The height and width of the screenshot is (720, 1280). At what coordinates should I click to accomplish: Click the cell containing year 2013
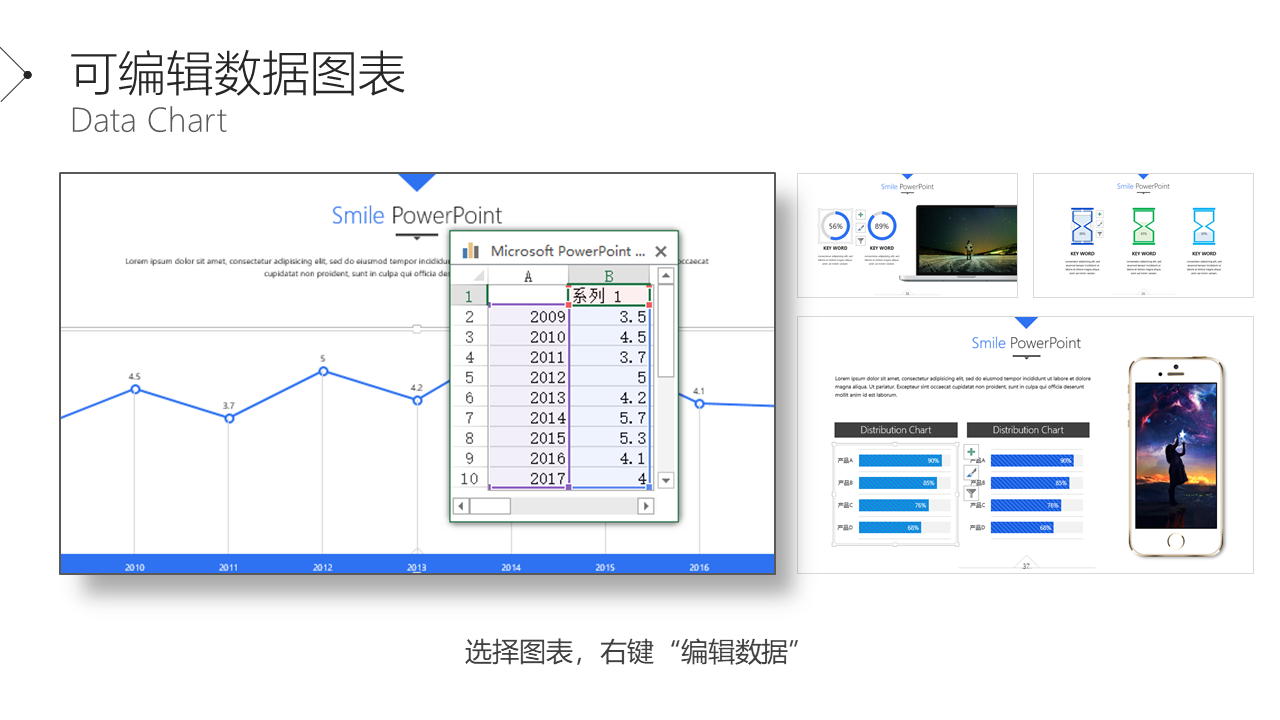pyautogui.click(x=528, y=398)
